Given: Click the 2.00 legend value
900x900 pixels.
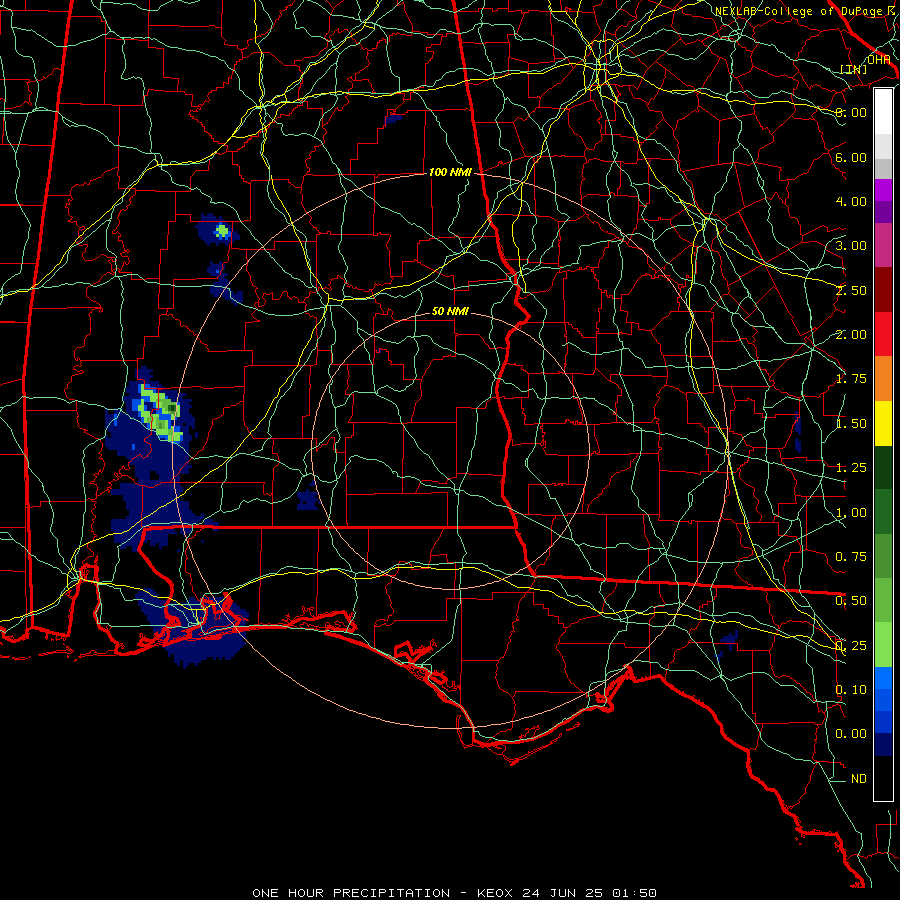Looking at the screenshot, I should coord(851,335).
